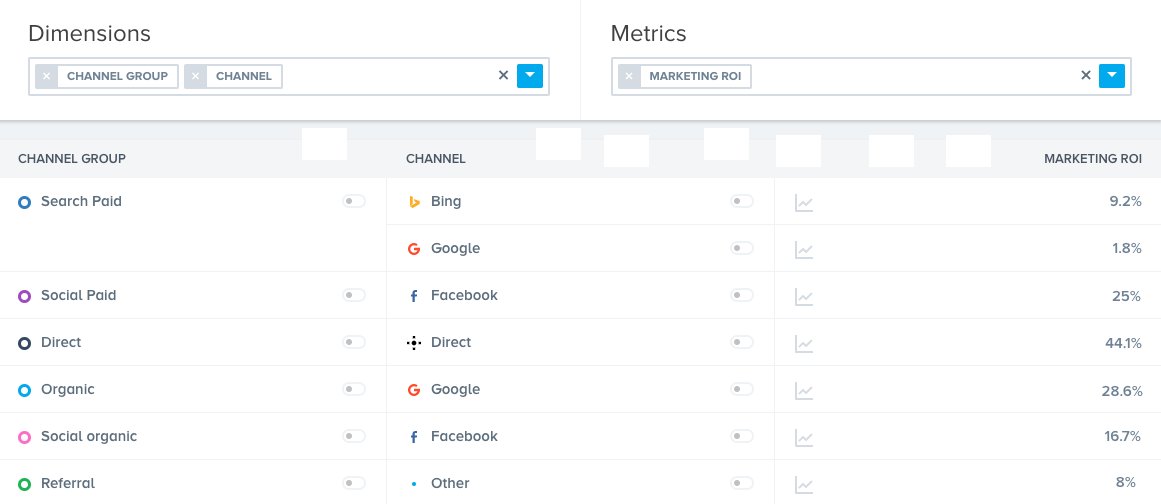Clear all selected Metrics
The width and height of the screenshot is (1161, 504).
(1086, 75)
